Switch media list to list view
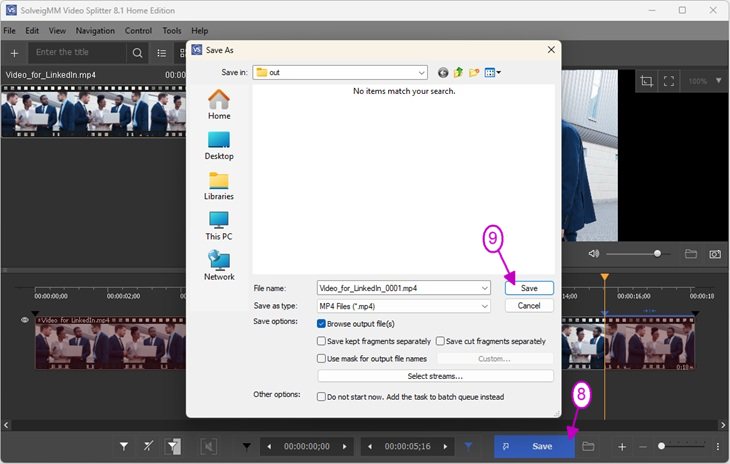This screenshot has height=464, width=730. [x=162, y=54]
